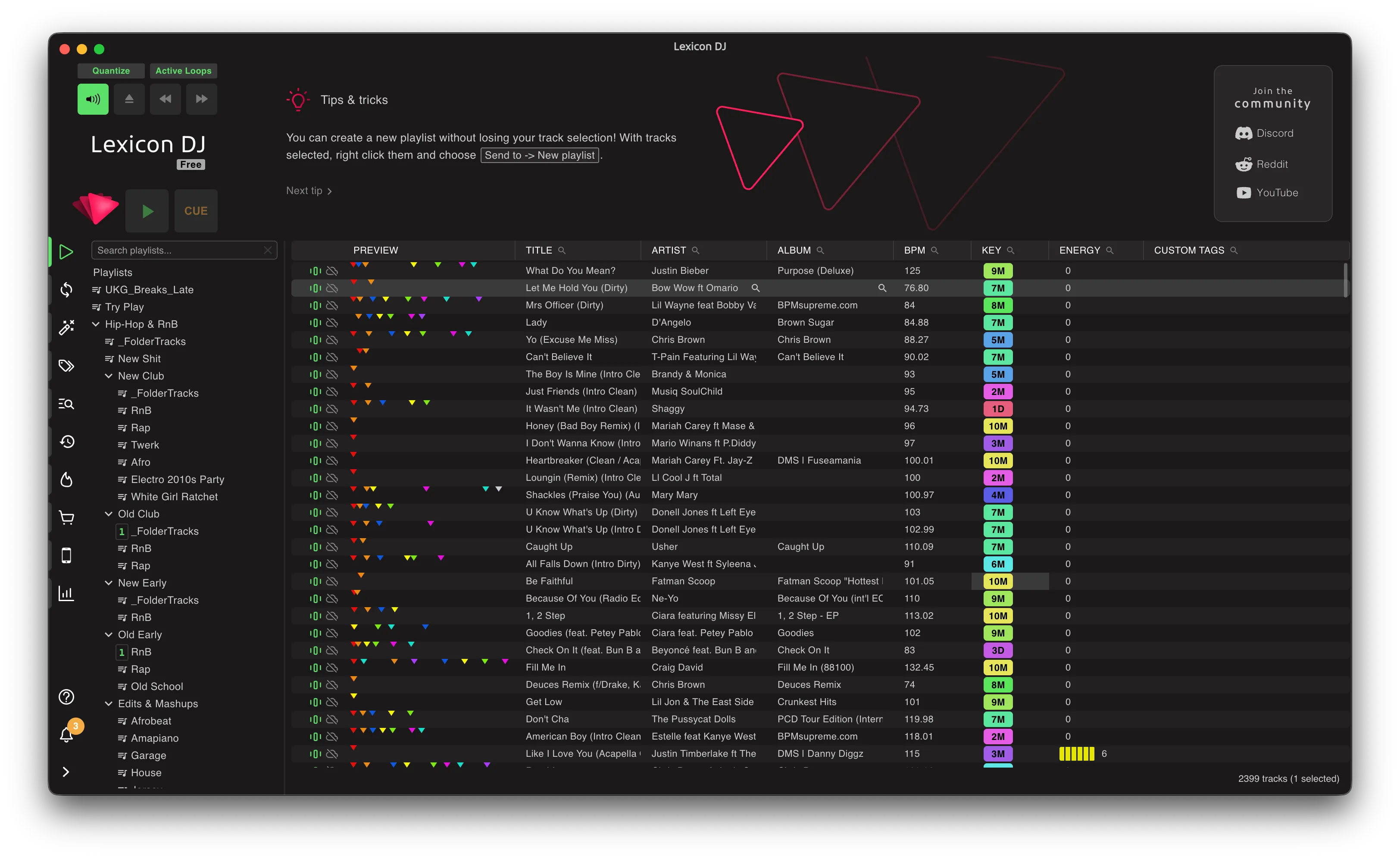Select the White Girl Ratchet playlist
Image resolution: width=1400 pixels, height=859 pixels.
(x=174, y=497)
